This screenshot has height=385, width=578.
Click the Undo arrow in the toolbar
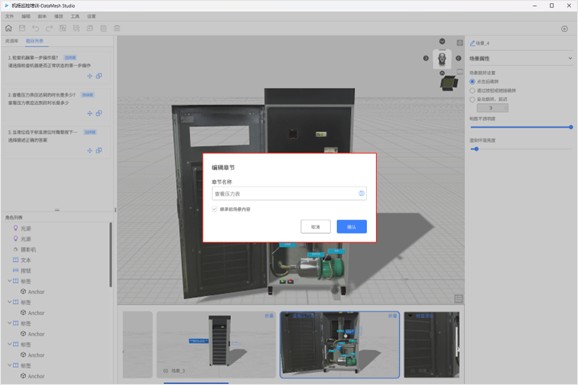click(35, 28)
